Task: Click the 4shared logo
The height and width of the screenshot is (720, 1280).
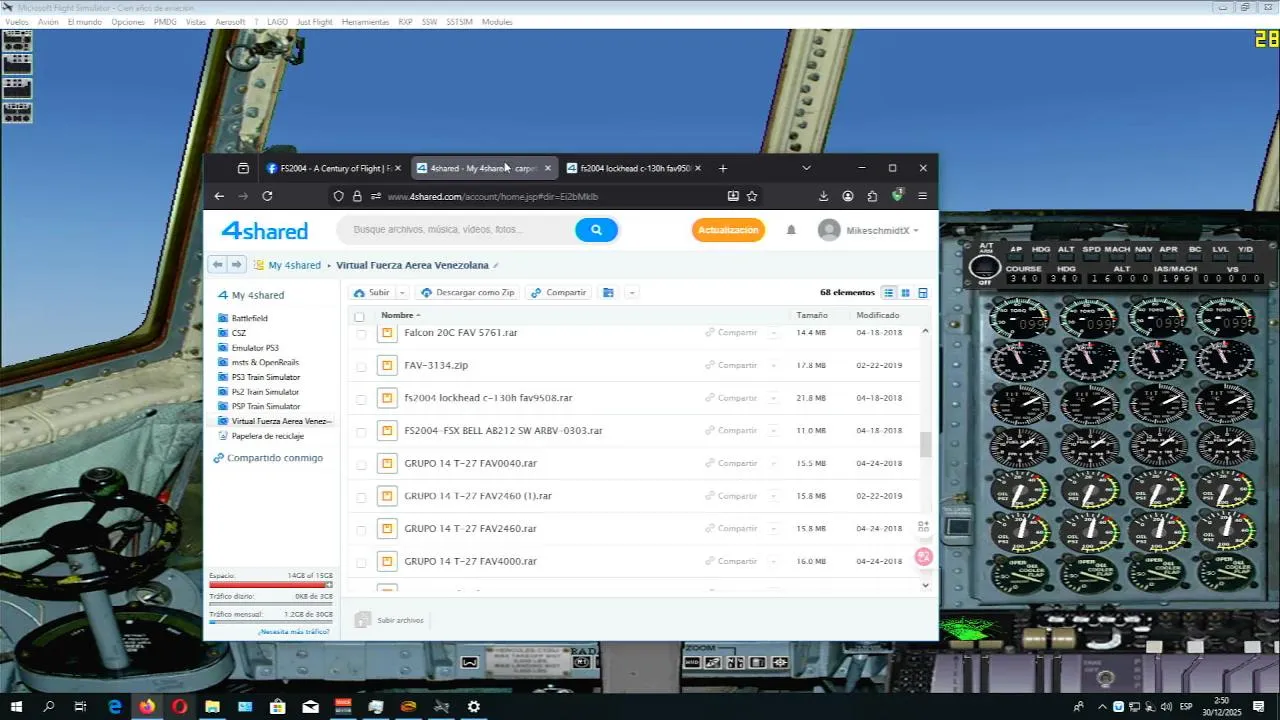Action: point(264,230)
